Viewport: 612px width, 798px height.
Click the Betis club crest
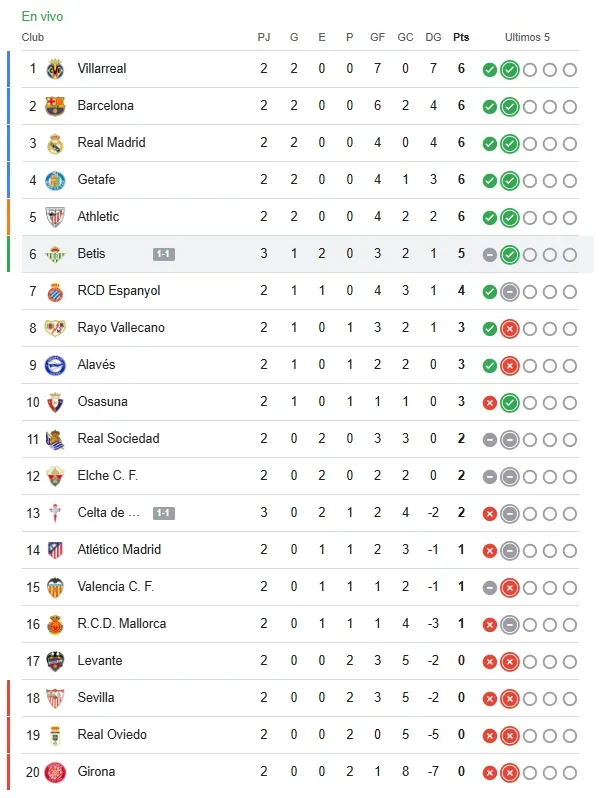(55, 254)
